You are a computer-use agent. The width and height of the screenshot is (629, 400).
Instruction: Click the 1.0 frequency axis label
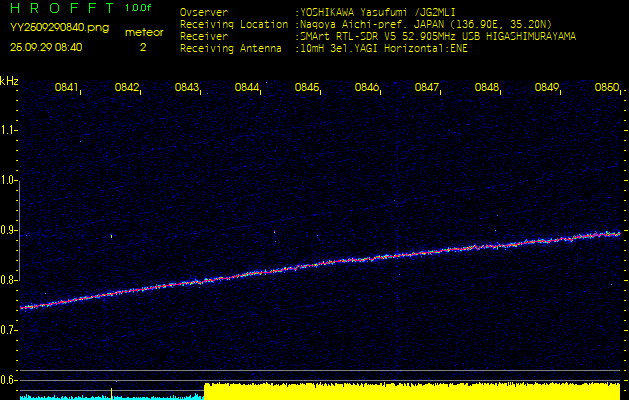pos(10,181)
